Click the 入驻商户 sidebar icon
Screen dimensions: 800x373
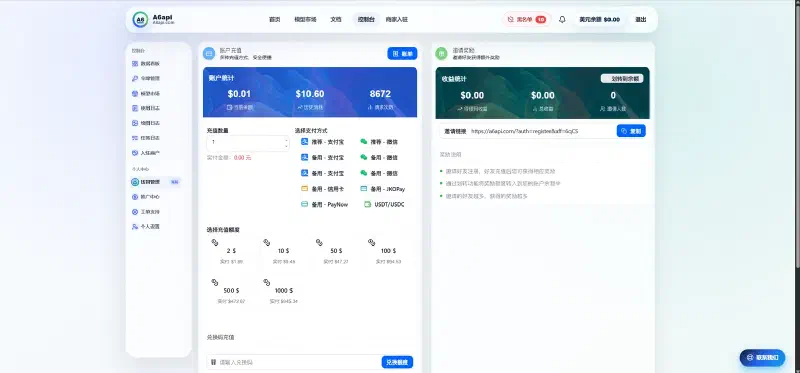pos(135,153)
